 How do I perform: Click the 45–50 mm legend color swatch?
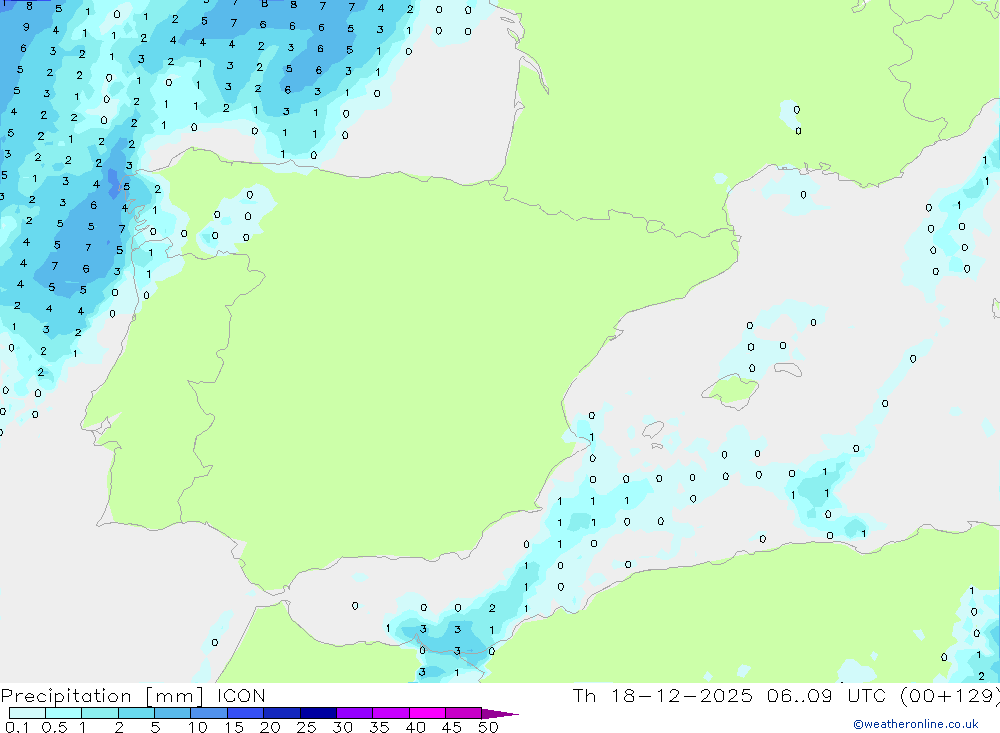pyautogui.click(x=464, y=713)
